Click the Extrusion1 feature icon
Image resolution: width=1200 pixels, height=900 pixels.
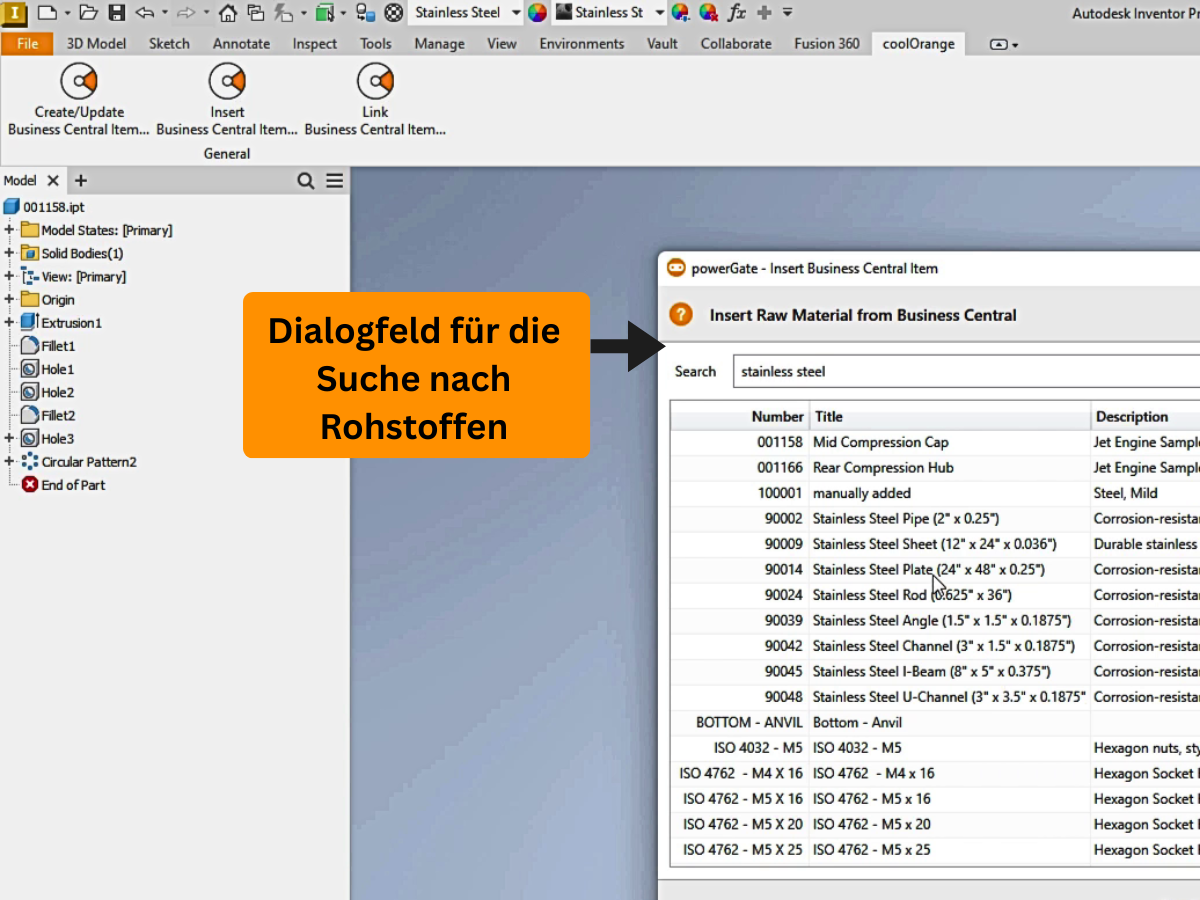coord(30,323)
